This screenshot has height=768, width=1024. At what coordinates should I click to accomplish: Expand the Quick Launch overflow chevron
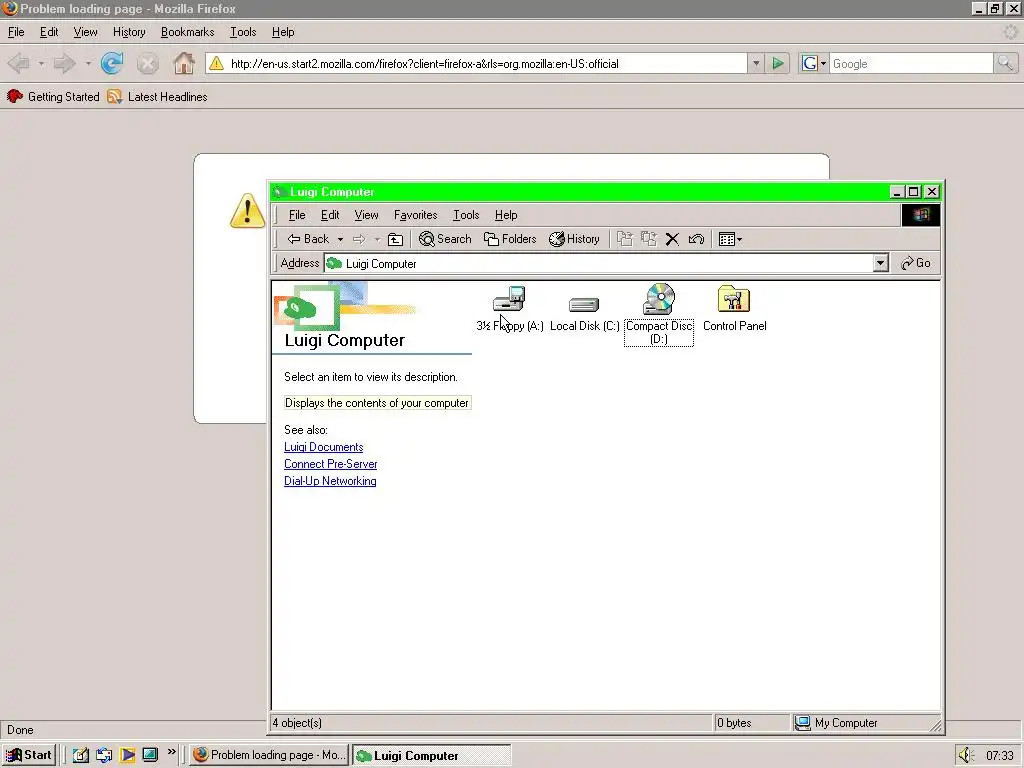172,752
